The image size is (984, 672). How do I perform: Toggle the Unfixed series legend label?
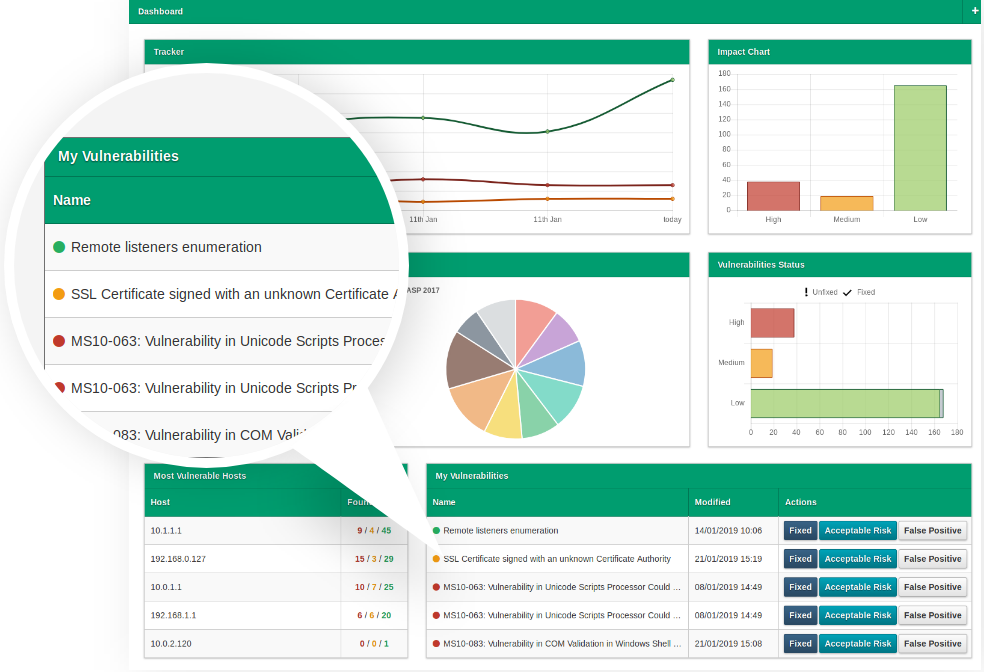(825, 292)
